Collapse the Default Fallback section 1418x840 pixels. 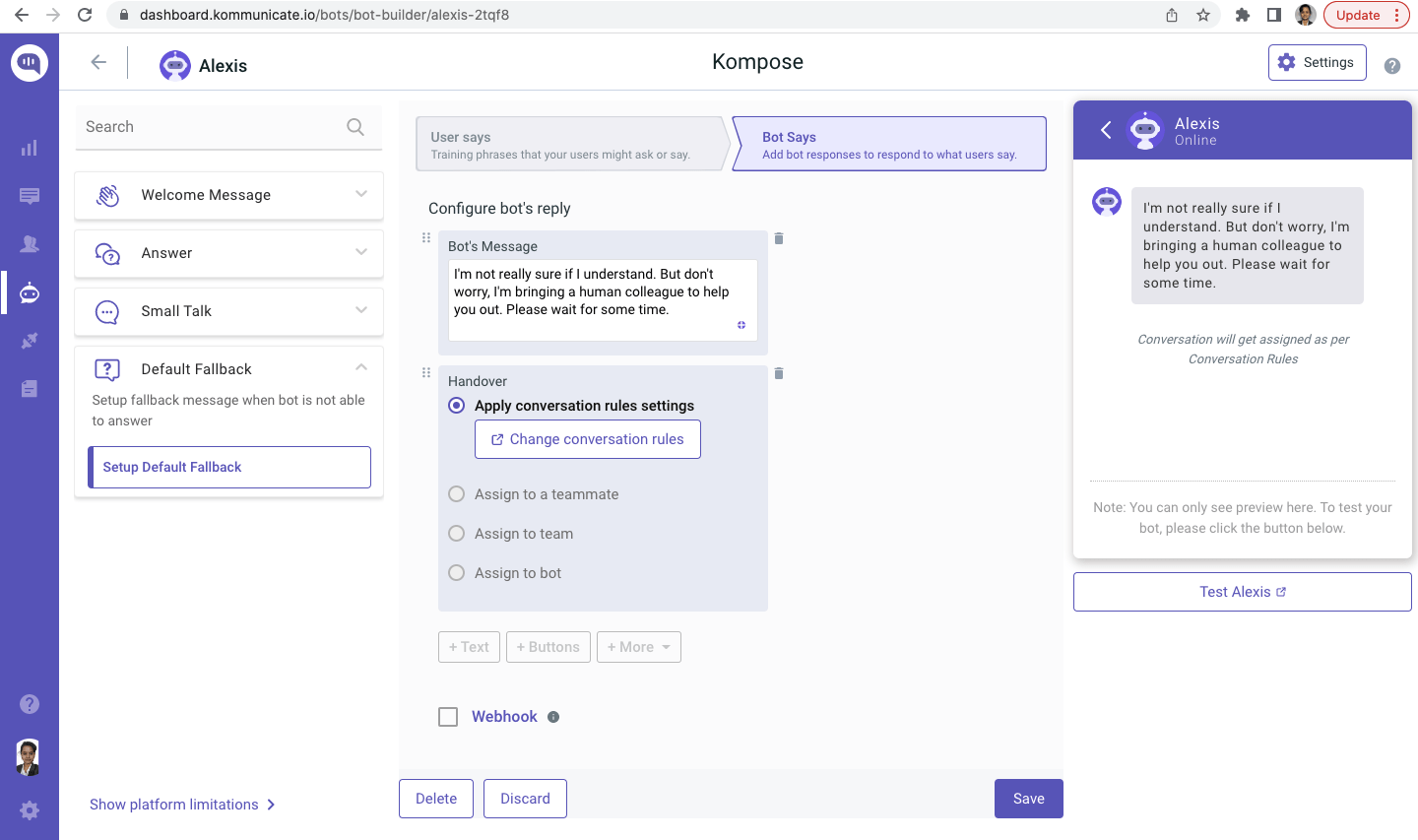point(361,367)
